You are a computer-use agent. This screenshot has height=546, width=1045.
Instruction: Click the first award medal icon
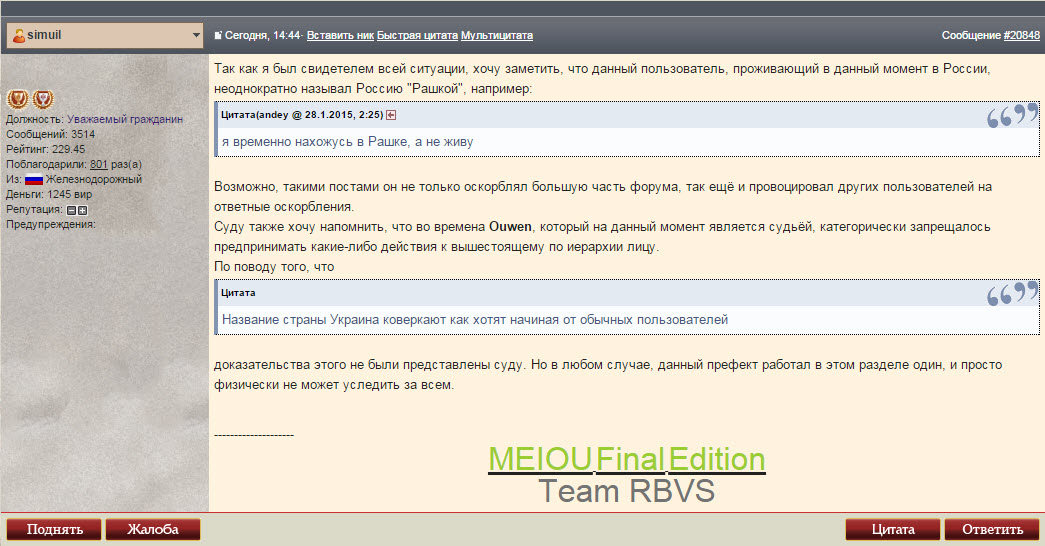(17, 99)
